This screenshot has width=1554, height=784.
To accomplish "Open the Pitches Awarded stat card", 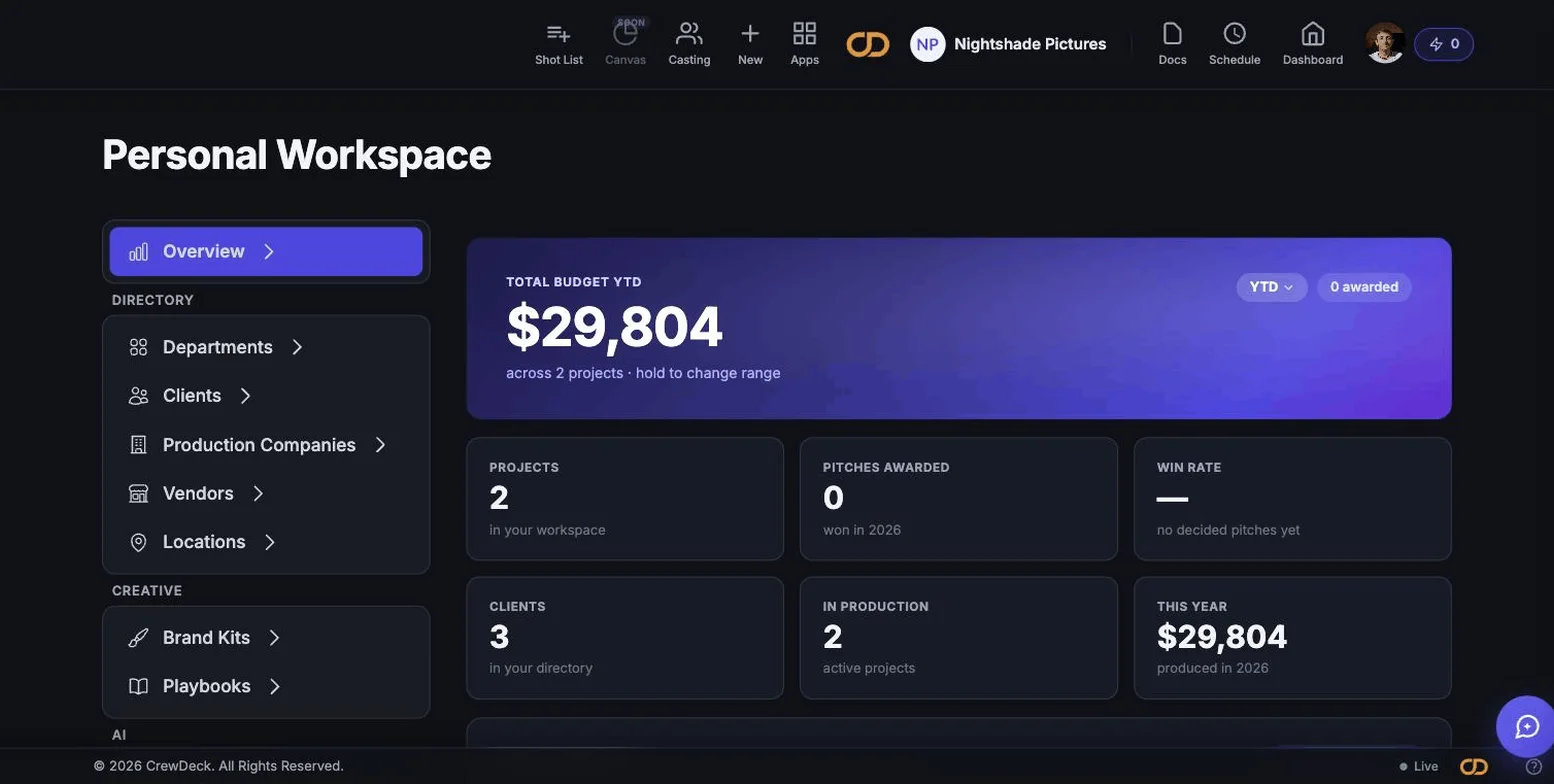I will [x=959, y=499].
